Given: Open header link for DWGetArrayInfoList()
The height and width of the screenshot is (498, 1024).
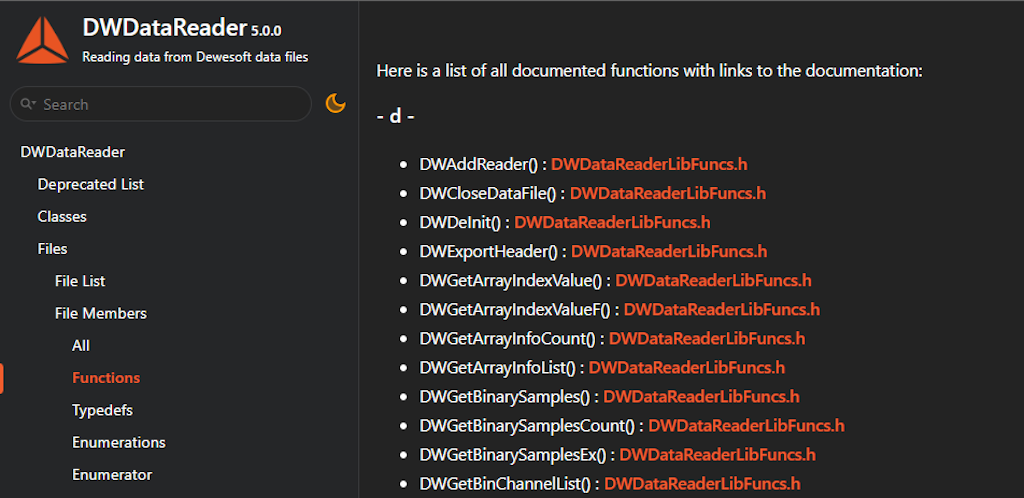Looking at the screenshot, I should (687, 367).
